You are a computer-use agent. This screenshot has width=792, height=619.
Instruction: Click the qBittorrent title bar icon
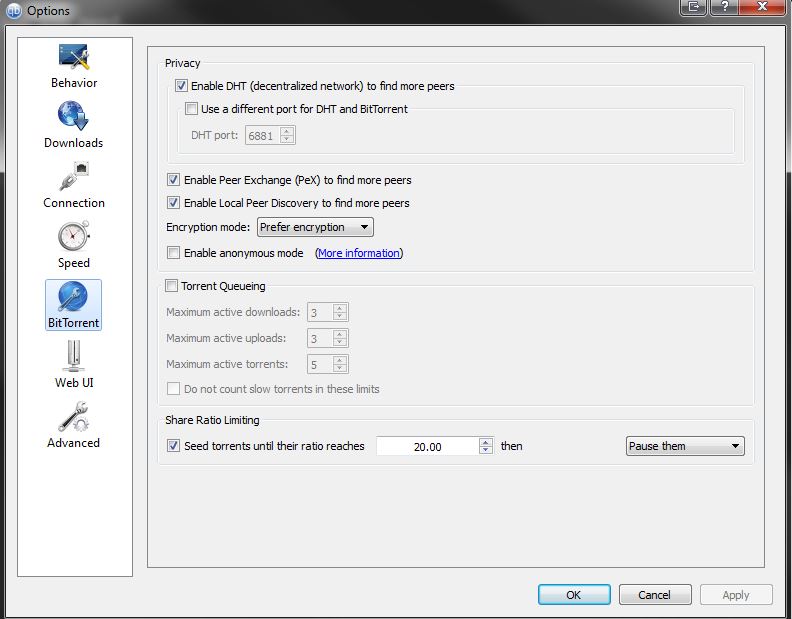pyautogui.click(x=14, y=11)
